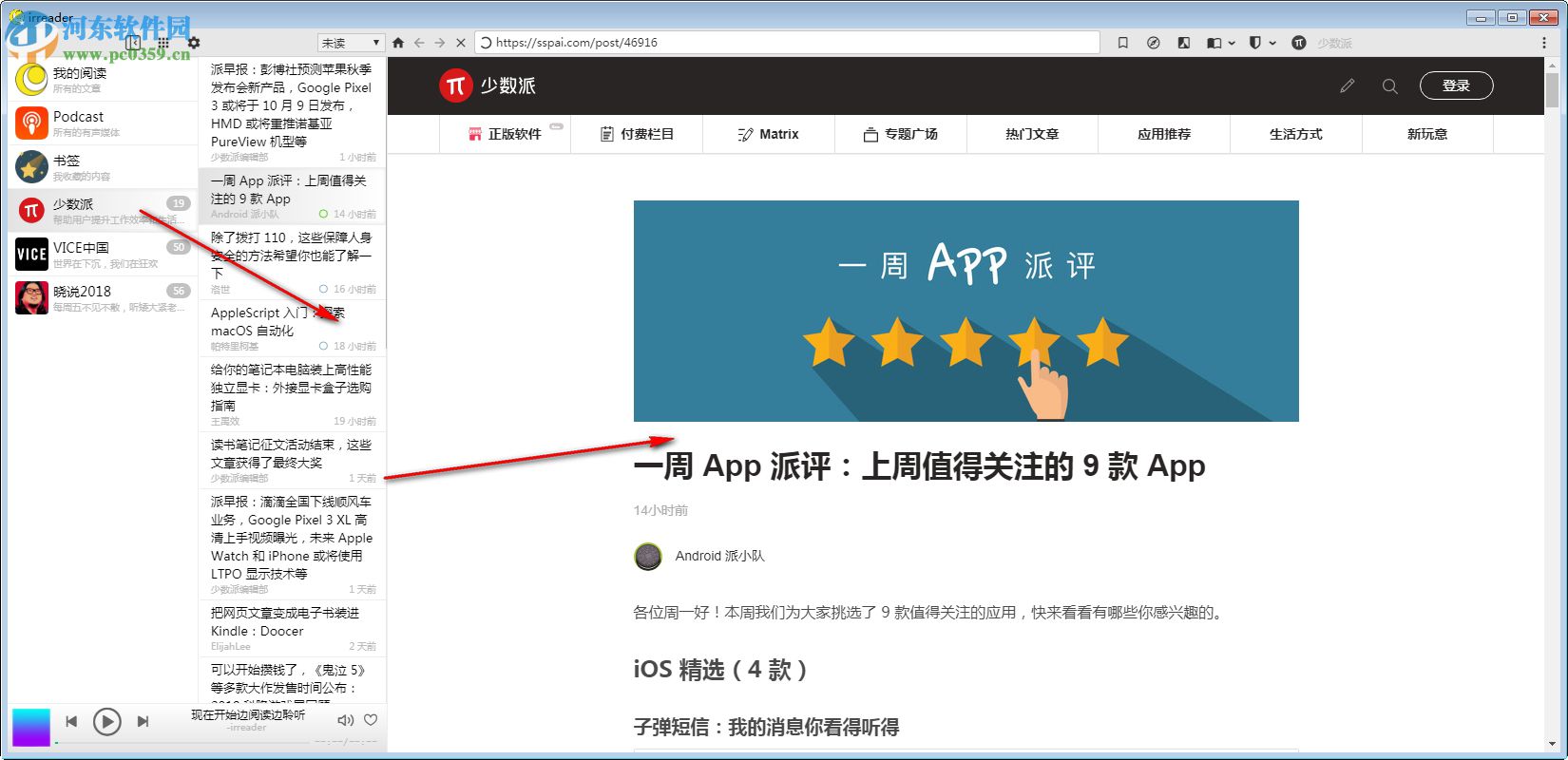Click the reader mode image icon
Screen dimensions: 1568x760
(x=1184, y=43)
